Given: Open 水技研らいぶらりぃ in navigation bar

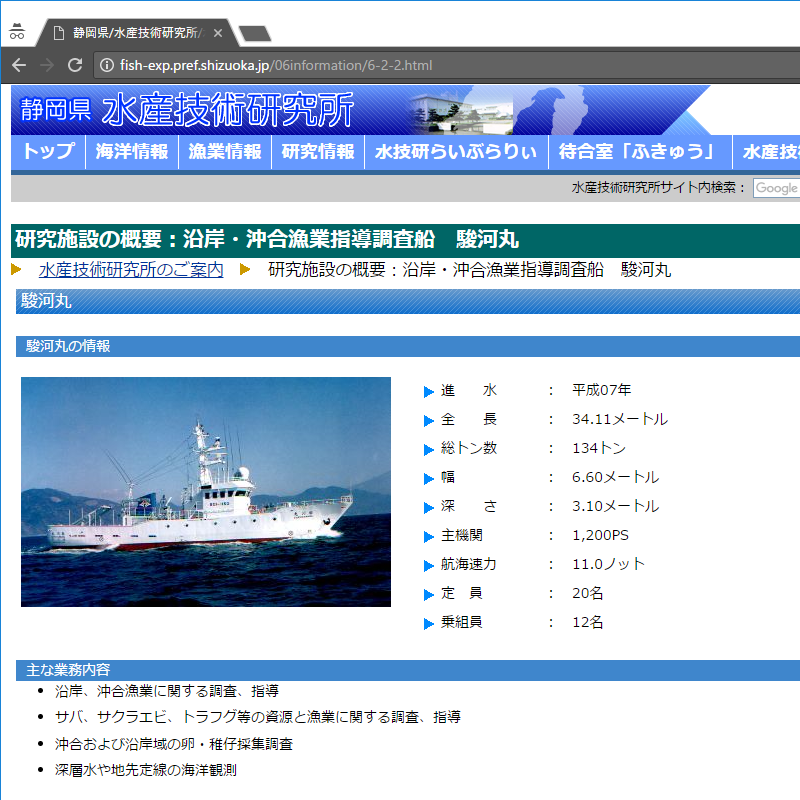Looking at the screenshot, I should (456, 152).
